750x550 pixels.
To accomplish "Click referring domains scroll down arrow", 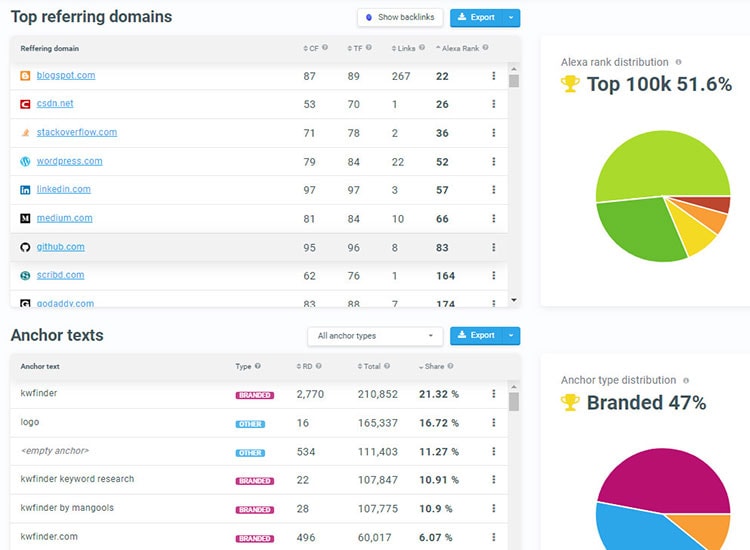I will coord(514,300).
